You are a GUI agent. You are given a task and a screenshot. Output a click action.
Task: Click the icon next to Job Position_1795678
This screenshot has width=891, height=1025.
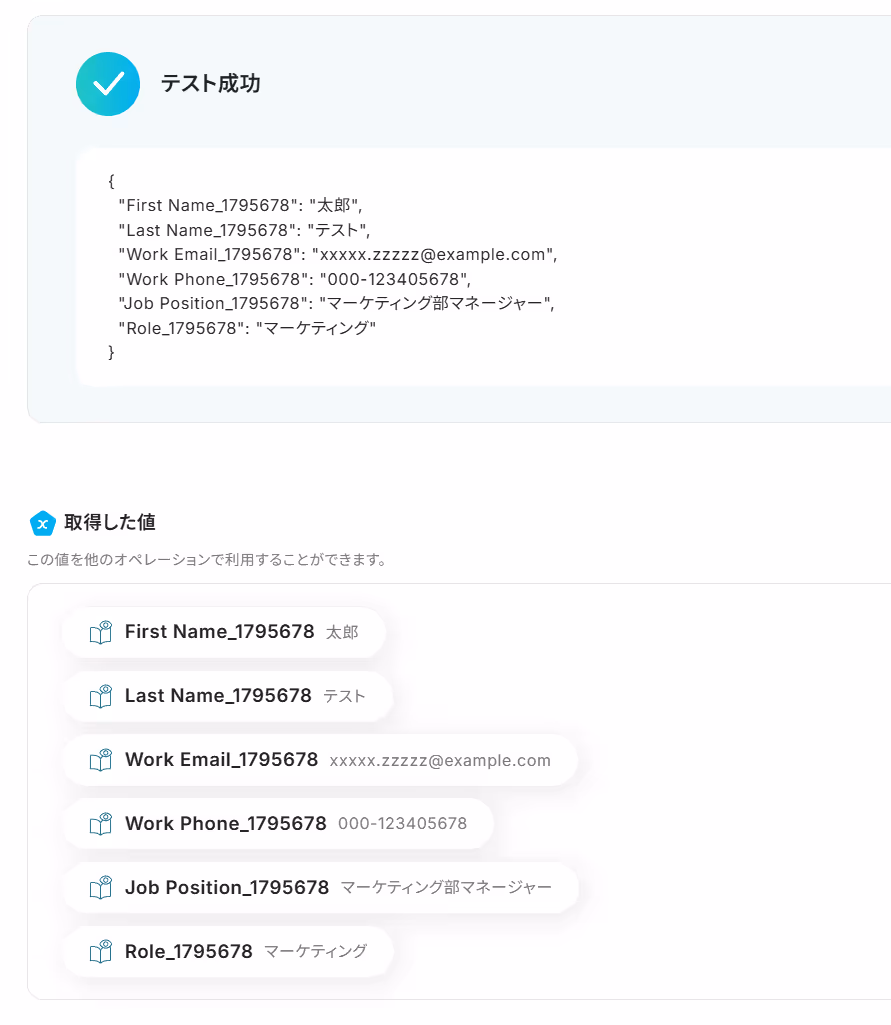(x=101, y=888)
